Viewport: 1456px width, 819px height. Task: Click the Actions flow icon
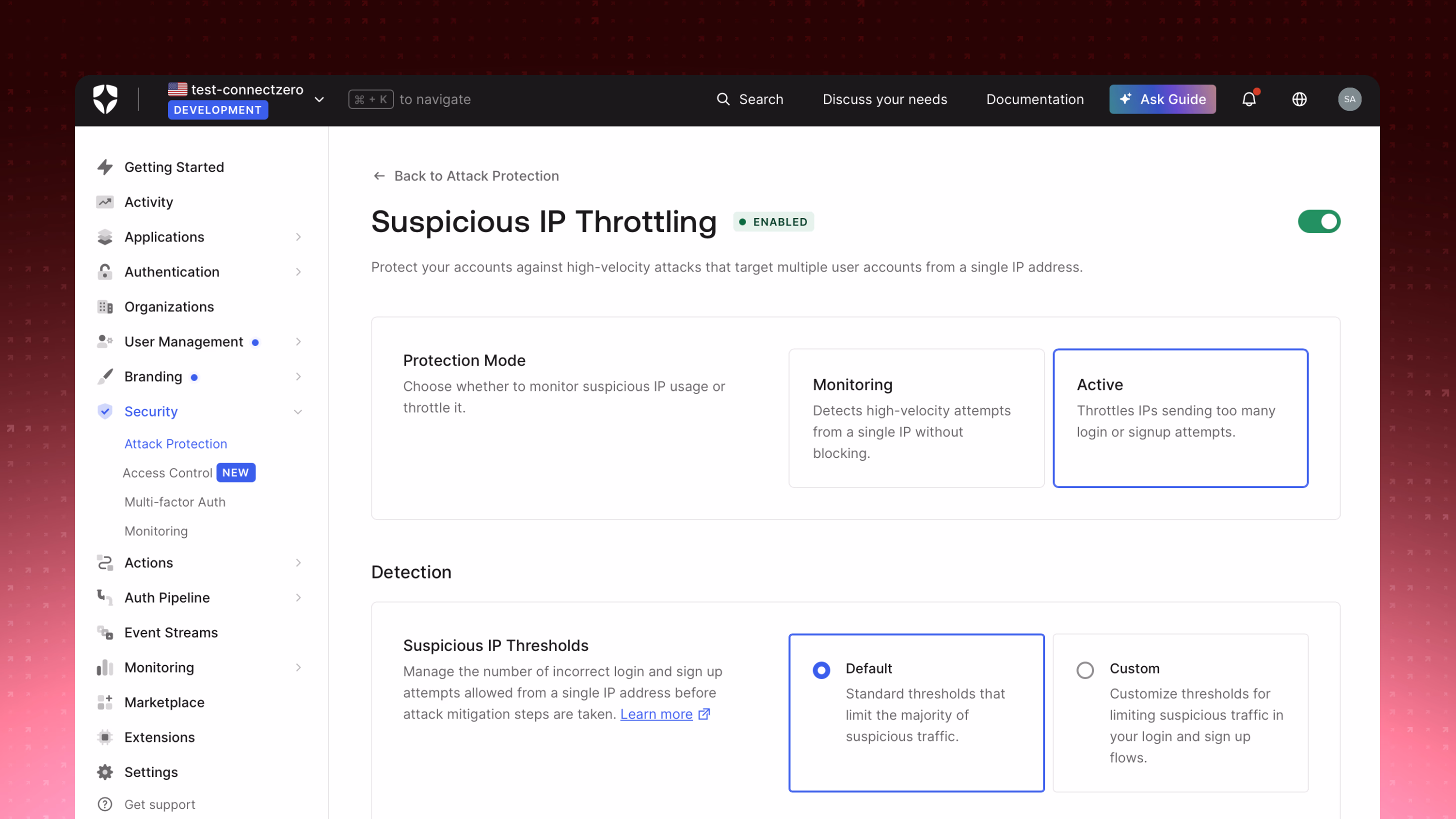pos(104,563)
